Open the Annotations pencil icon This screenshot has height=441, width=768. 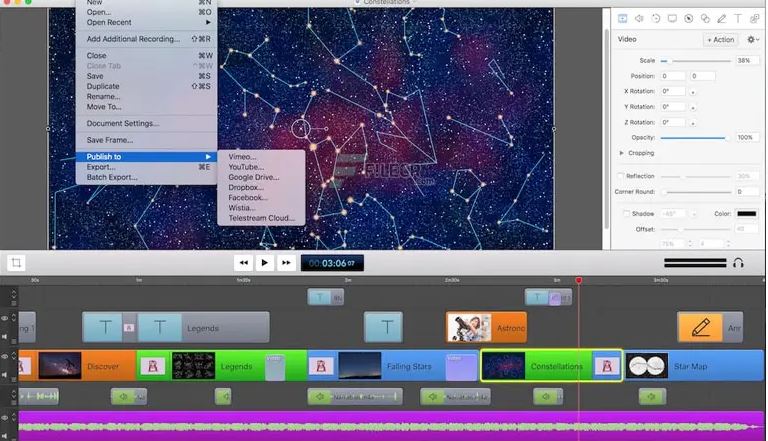(x=721, y=19)
